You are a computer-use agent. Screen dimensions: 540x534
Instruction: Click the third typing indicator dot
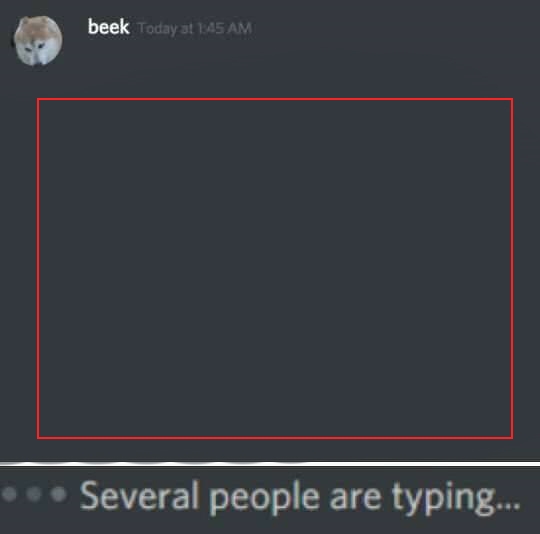(x=58, y=494)
